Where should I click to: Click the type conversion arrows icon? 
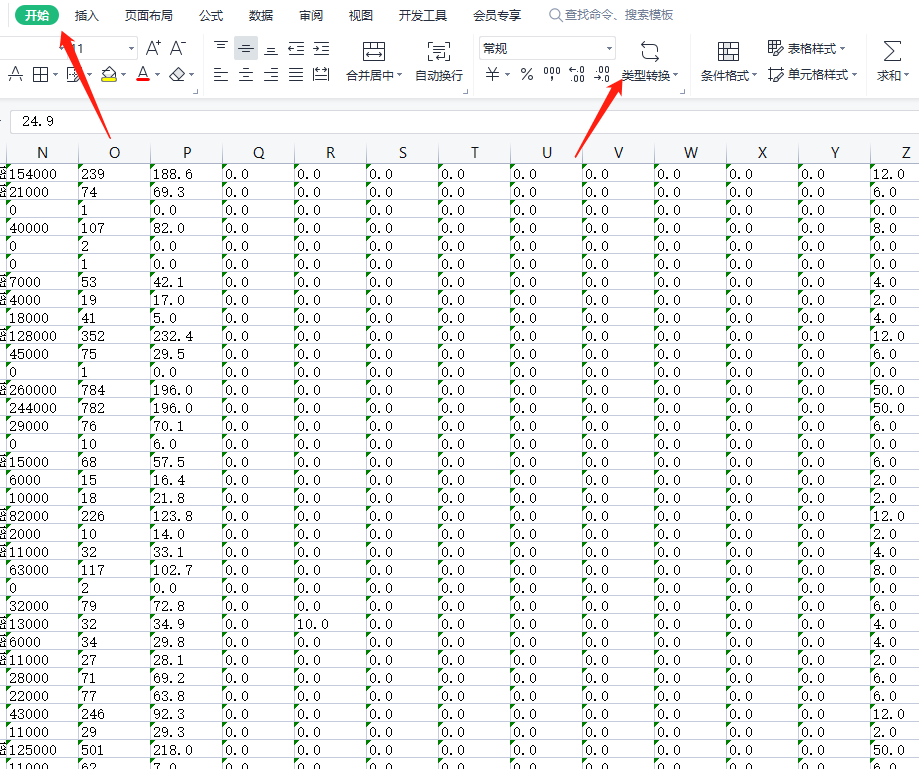(x=649, y=52)
